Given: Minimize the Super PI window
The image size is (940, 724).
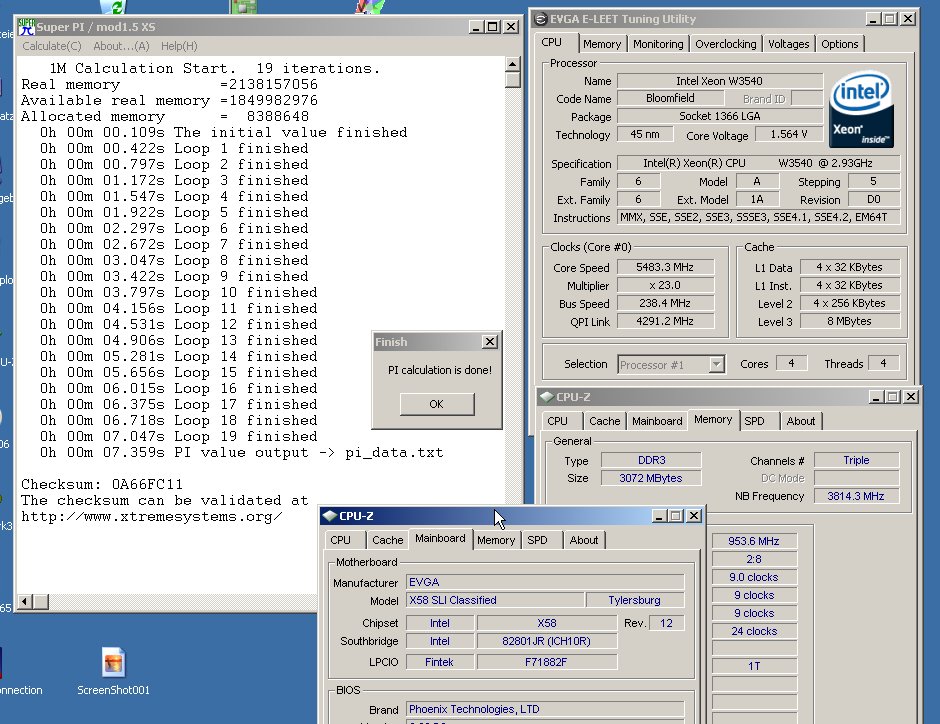Looking at the screenshot, I should [x=476, y=27].
